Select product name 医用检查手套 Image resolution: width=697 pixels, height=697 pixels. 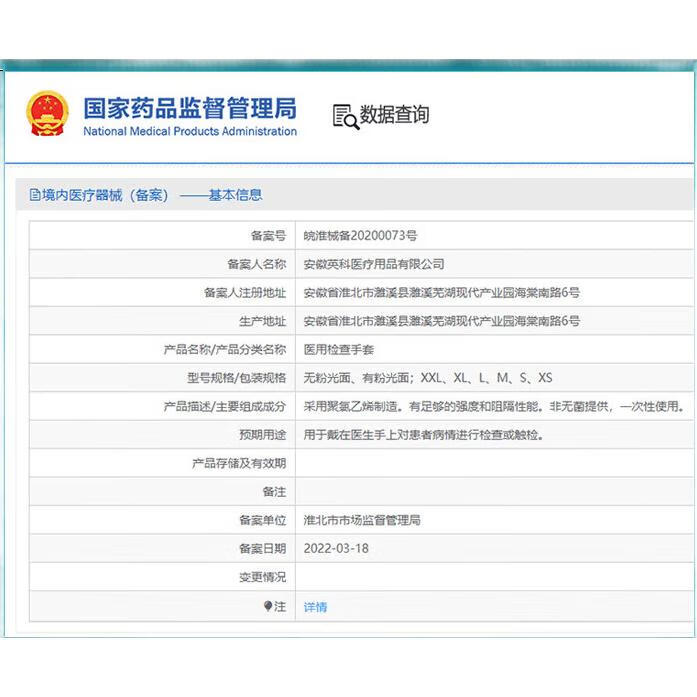point(339,349)
